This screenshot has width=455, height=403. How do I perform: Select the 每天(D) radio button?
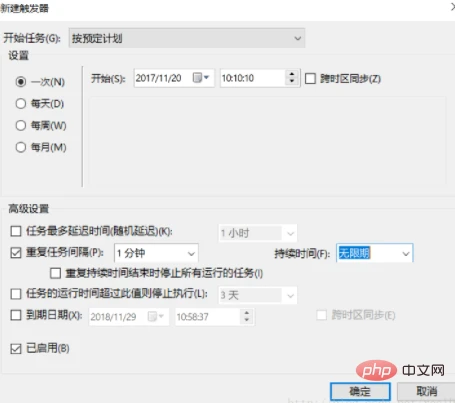pos(21,104)
